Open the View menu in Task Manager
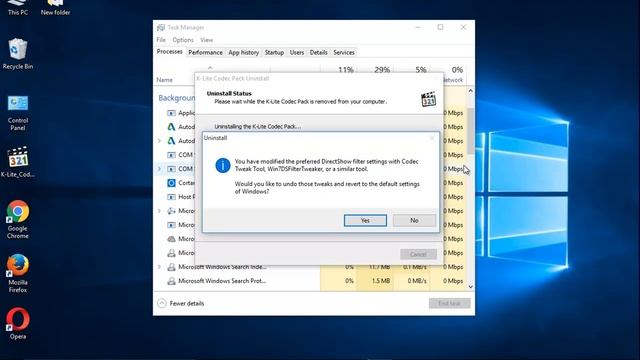Image resolution: width=640 pixels, height=360 pixels. coord(207,40)
